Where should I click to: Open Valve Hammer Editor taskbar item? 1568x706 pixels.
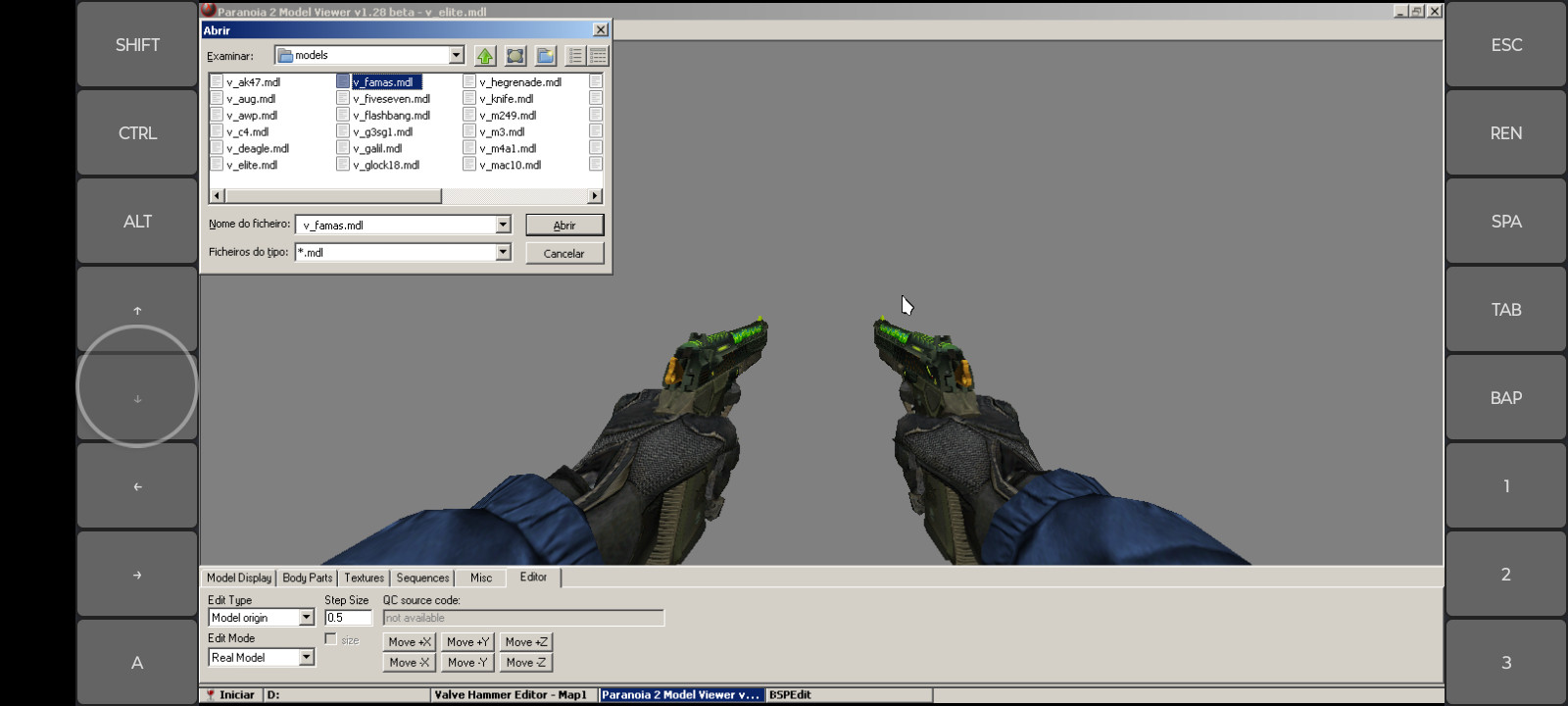pos(514,694)
